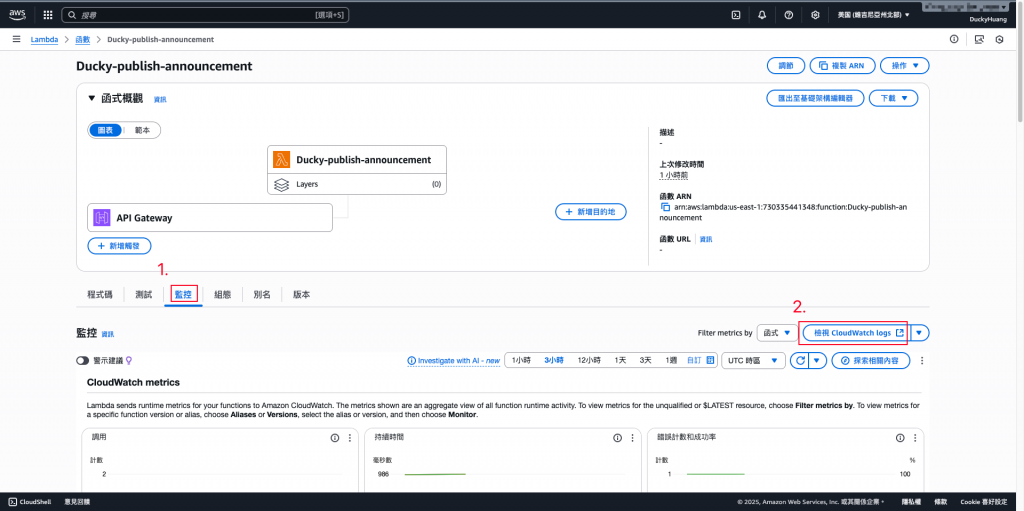This screenshot has width=1024, height=511.
Task: Open the UTC 時區 dropdown
Action: (752, 360)
